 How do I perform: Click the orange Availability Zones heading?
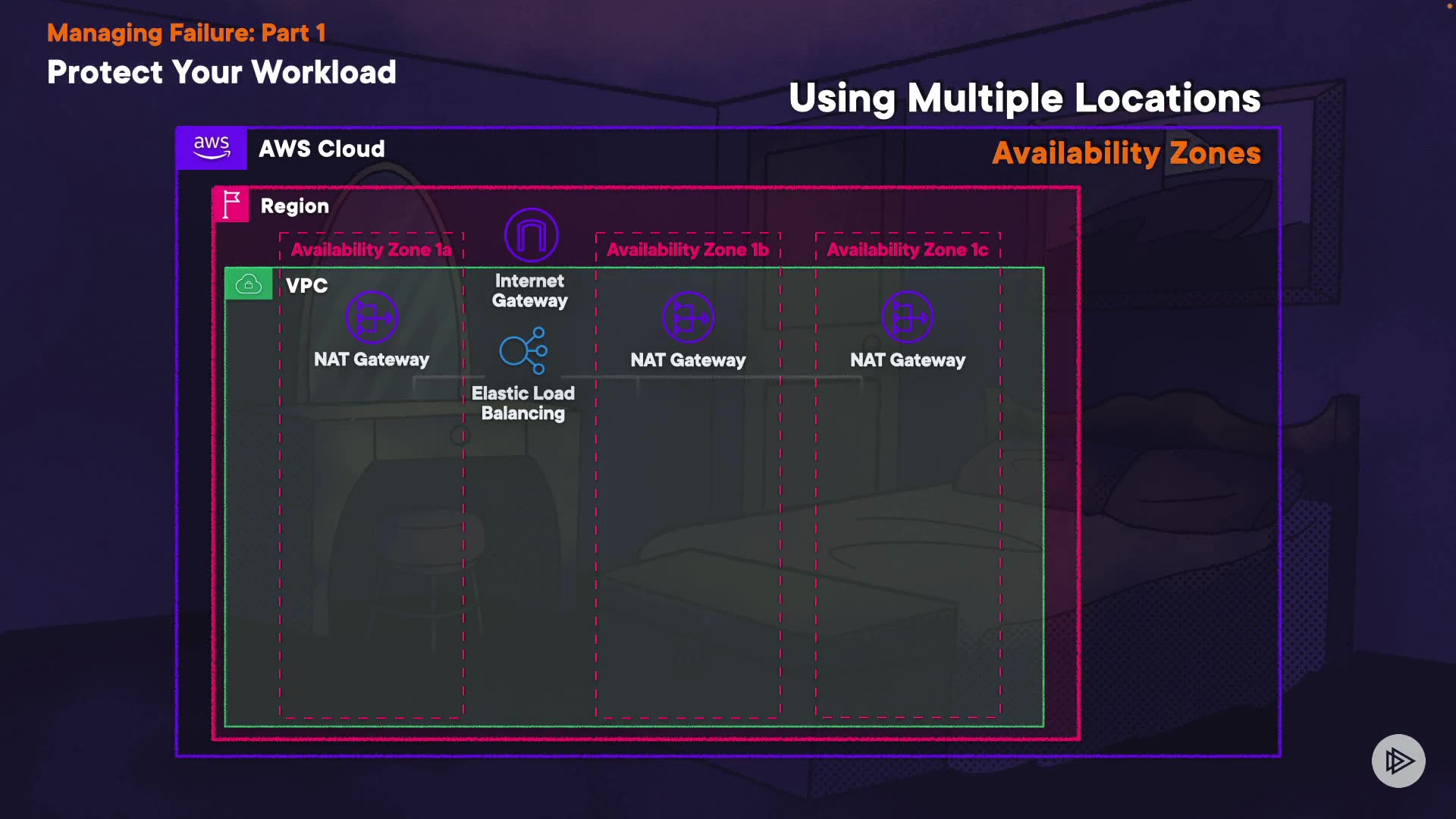(x=1126, y=153)
